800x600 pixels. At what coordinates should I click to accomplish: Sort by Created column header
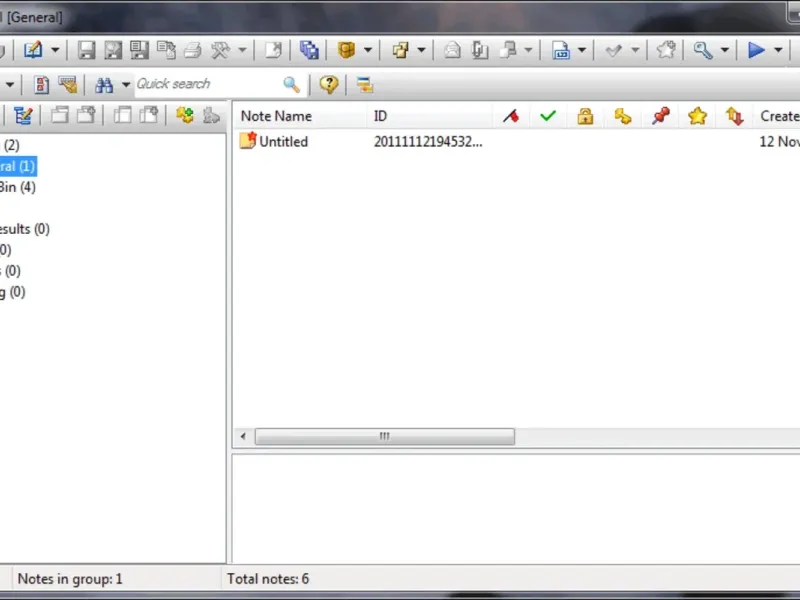(777, 116)
